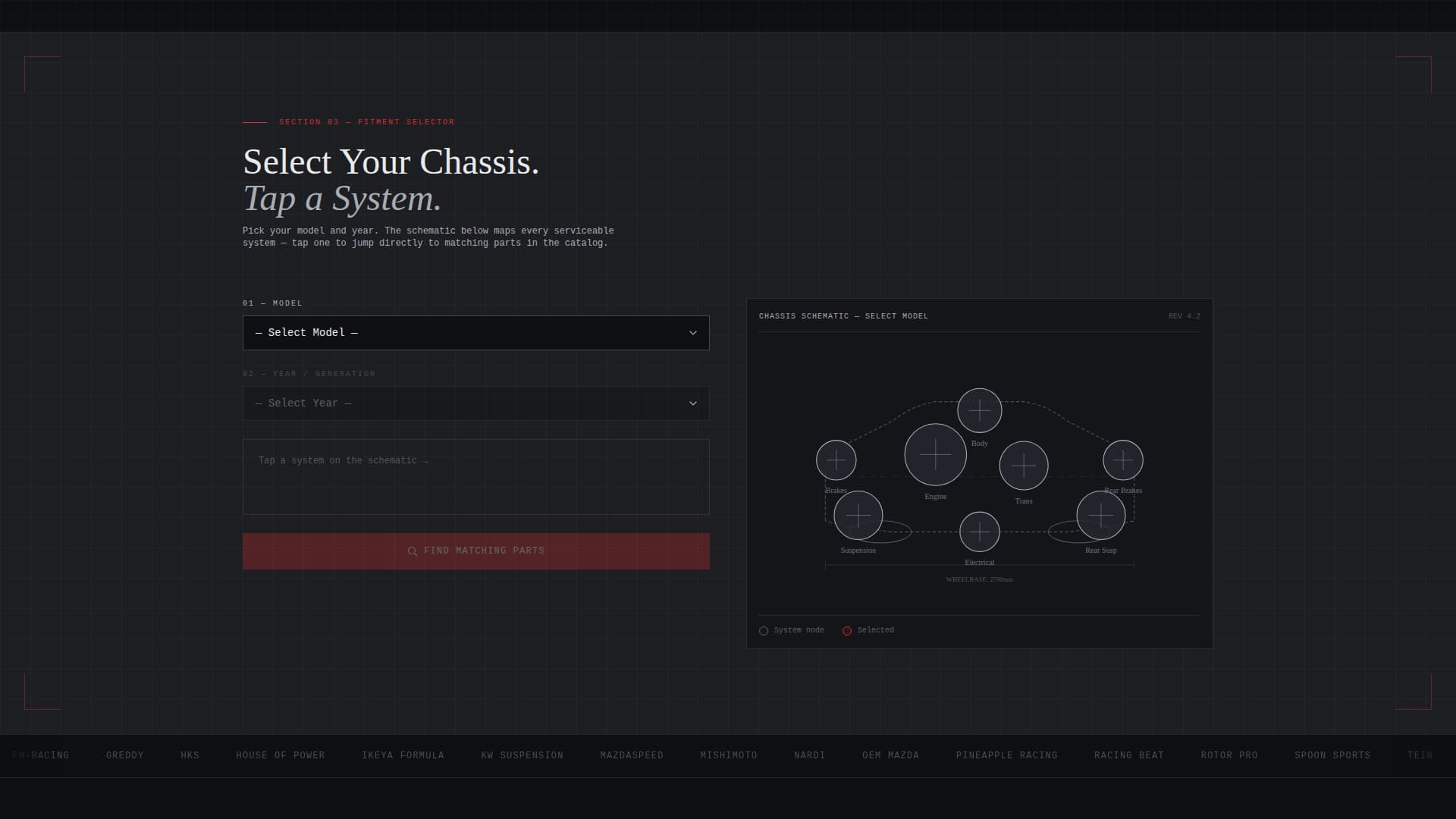Viewport: 1456px width, 819px height.
Task: Click the selected-system text box
Action: pyautogui.click(x=475, y=477)
